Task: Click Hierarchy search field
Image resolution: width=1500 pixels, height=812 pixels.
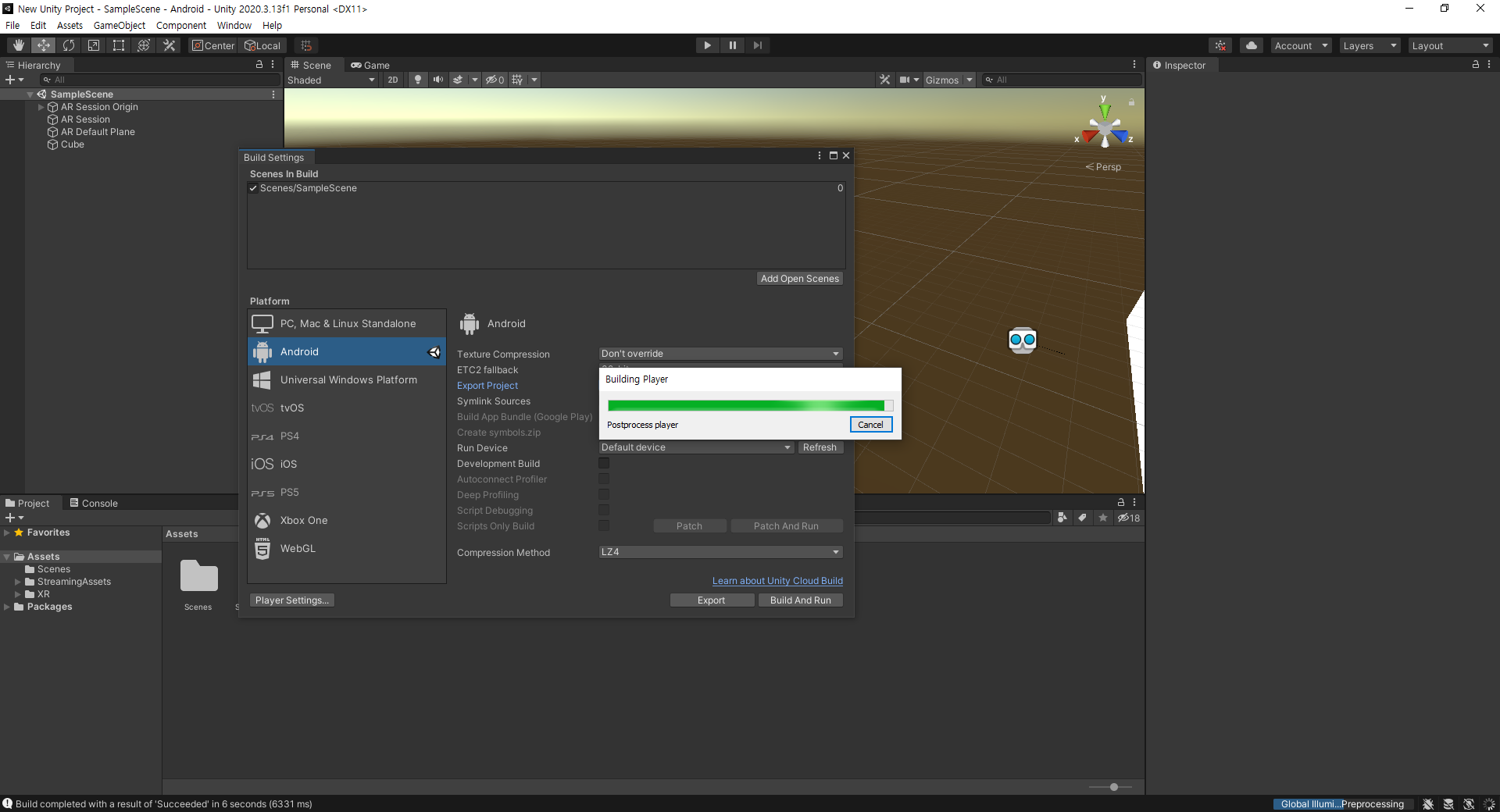Action: click(x=160, y=80)
